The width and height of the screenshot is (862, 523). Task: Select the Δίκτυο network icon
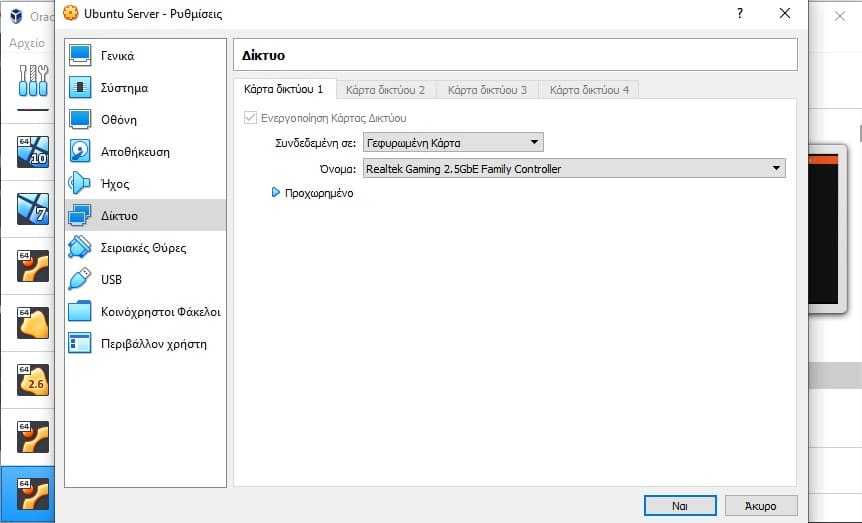pyautogui.click(x=80, y=215)
